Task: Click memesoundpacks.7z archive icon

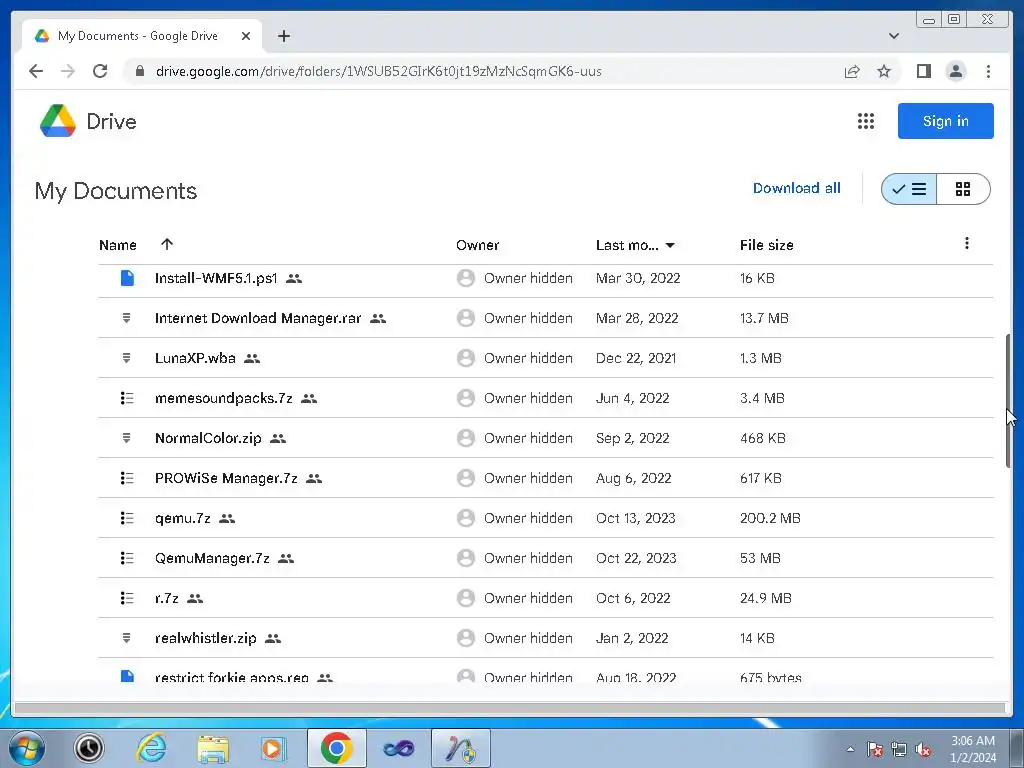Action: tap(127, 398)
